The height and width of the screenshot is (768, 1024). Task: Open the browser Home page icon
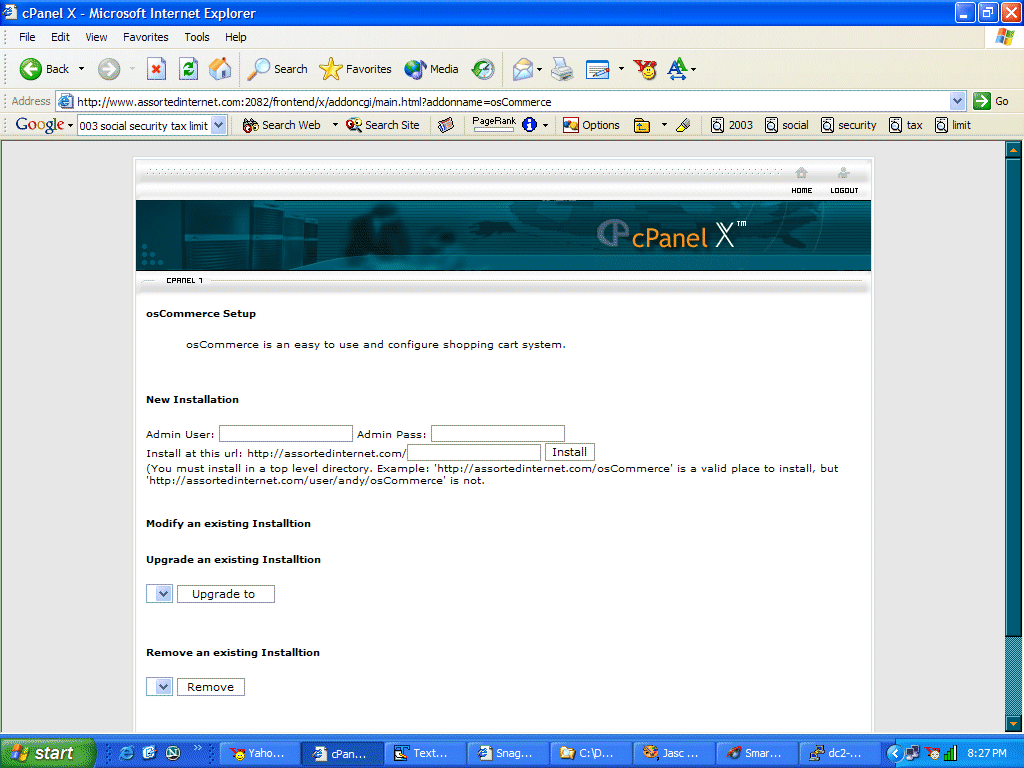220,69
